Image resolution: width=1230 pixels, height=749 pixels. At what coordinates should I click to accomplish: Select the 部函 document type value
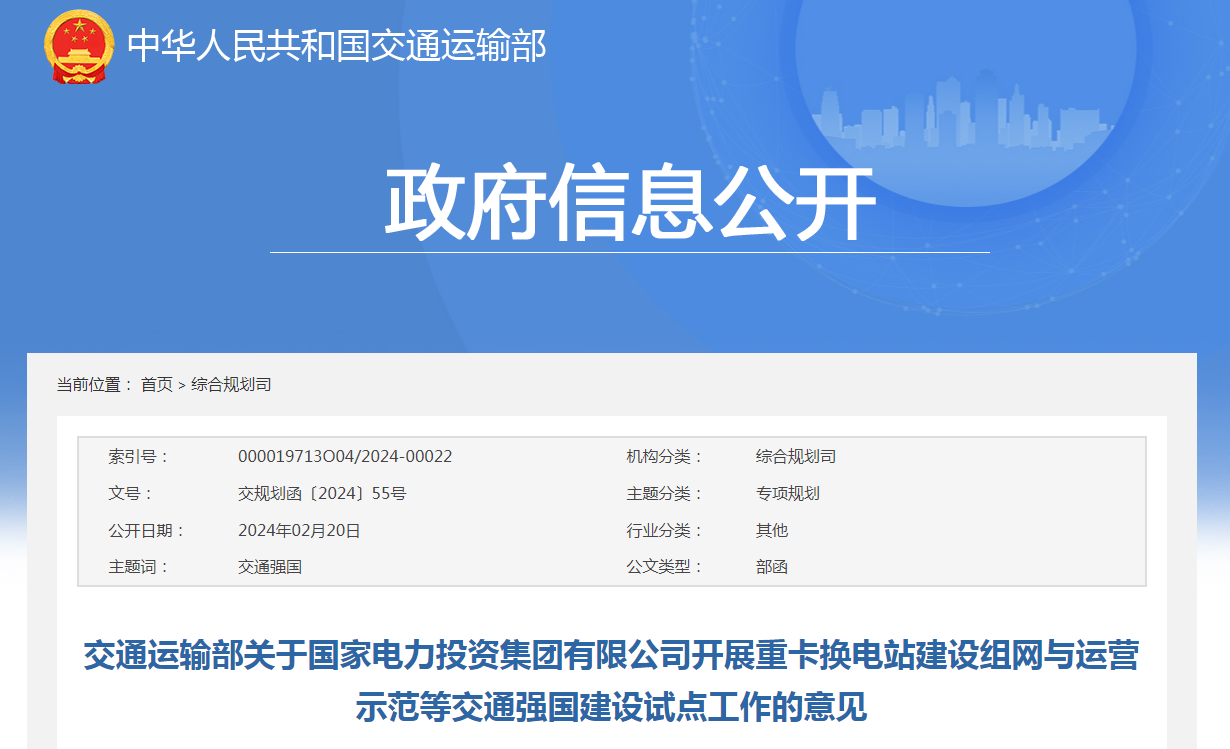coord(772,567)
